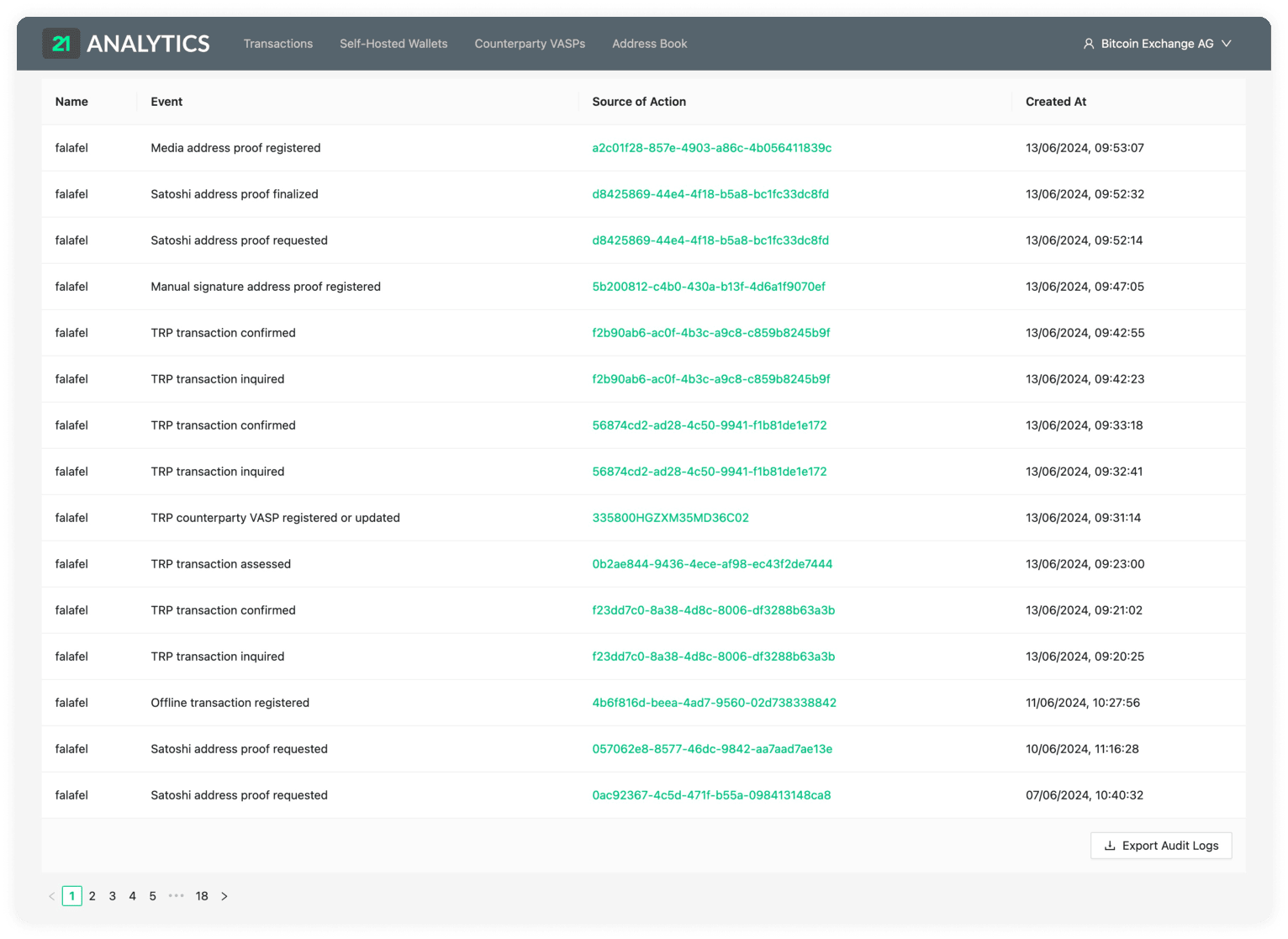Click the next page arrow in pagination
The width and height of the screenshot is (1288, 939).
click(224, 896)
